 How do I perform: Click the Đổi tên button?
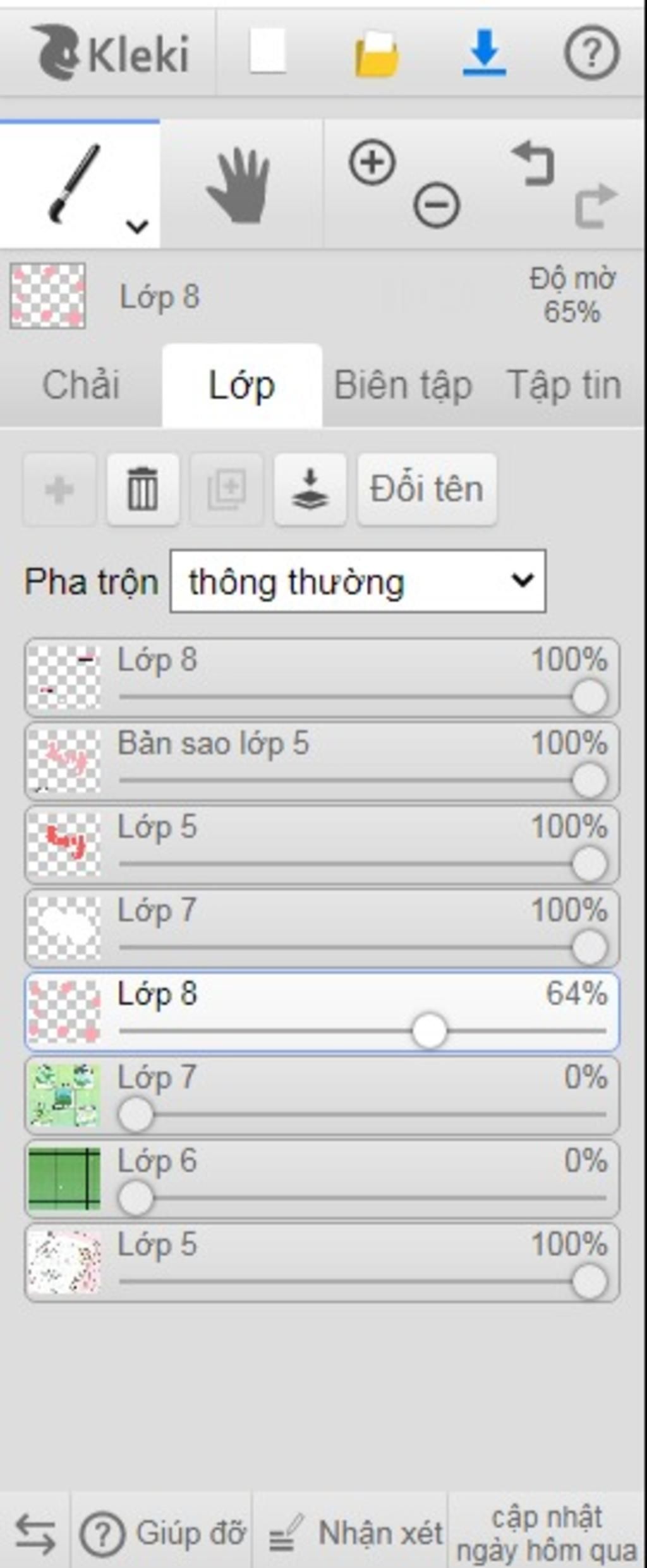(427, 489)
